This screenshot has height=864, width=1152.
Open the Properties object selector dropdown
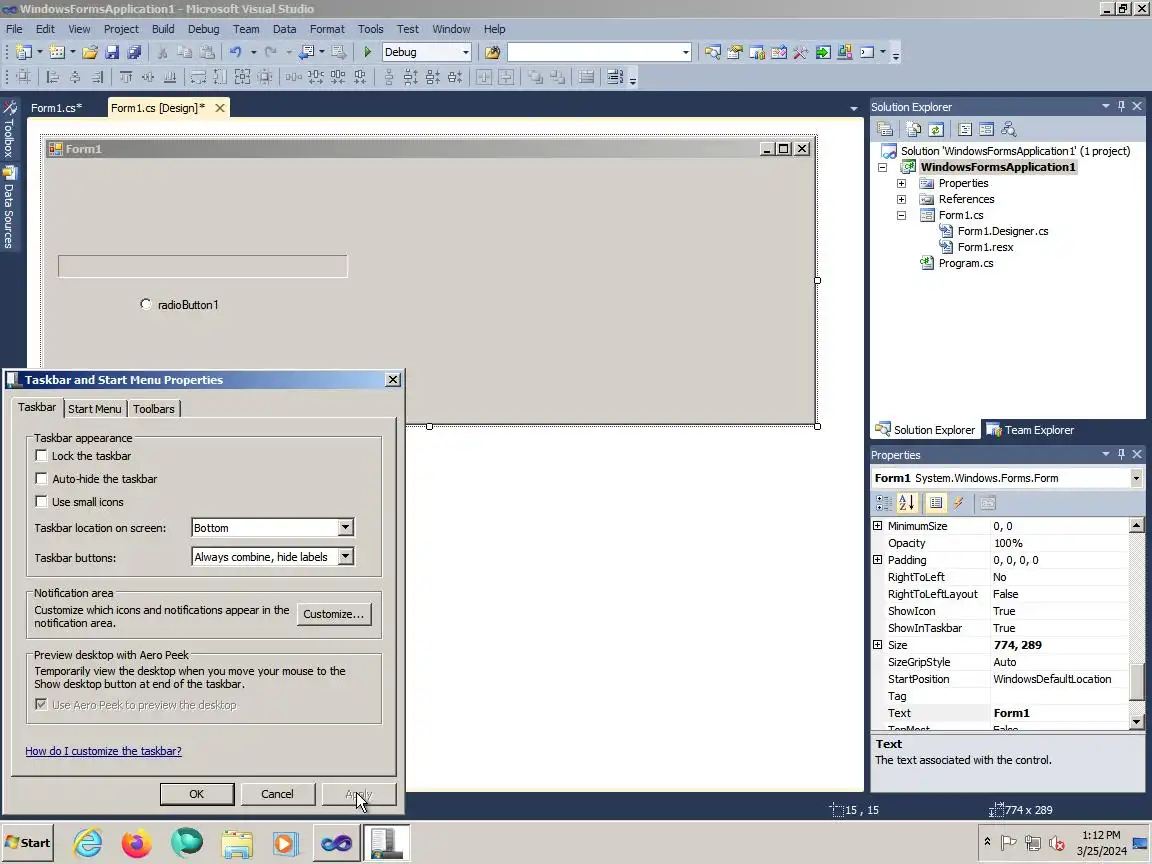[1136, 478]
